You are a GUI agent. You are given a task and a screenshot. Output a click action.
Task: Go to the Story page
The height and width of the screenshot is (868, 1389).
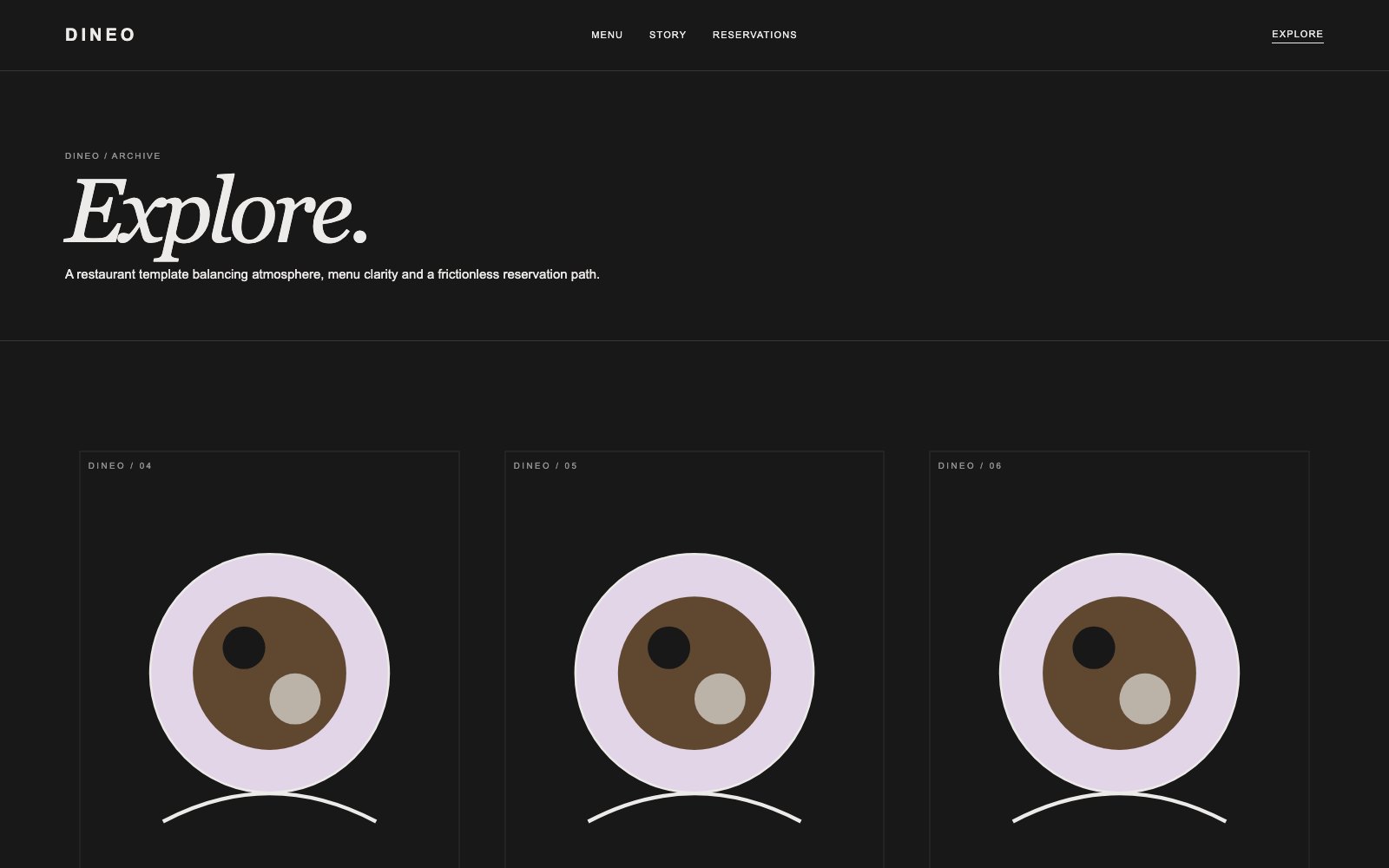[668, 35]
